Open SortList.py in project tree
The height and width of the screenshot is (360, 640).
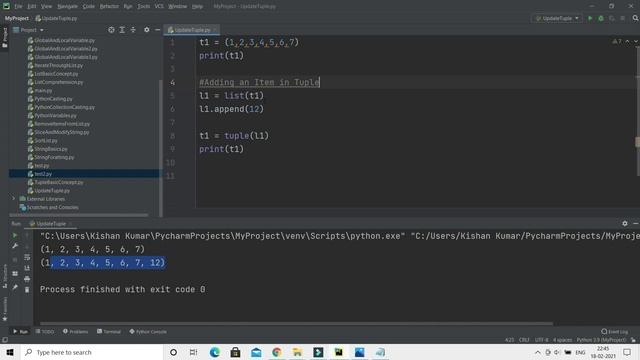46,140
